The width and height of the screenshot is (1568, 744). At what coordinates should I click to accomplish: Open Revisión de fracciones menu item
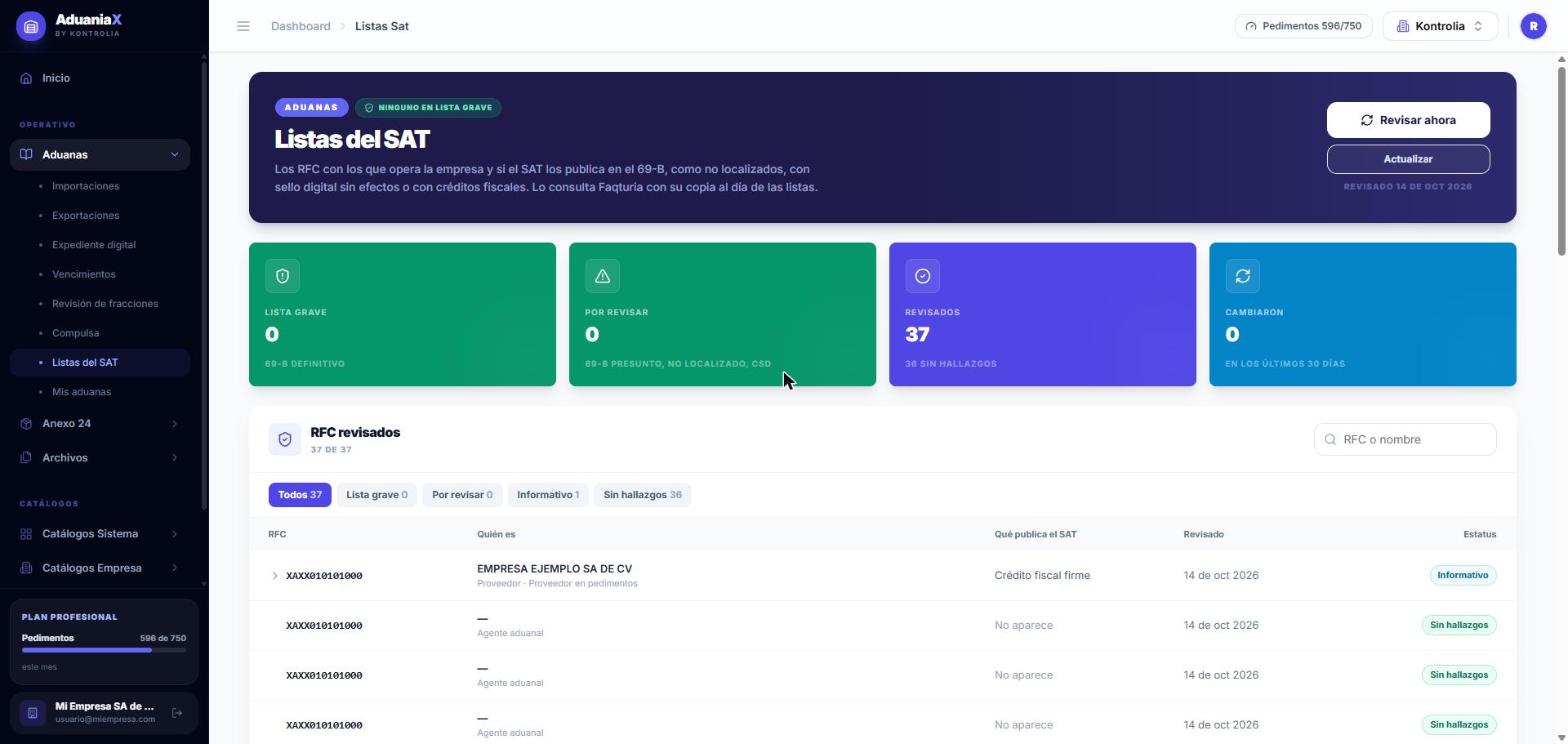tap(105, 304)
